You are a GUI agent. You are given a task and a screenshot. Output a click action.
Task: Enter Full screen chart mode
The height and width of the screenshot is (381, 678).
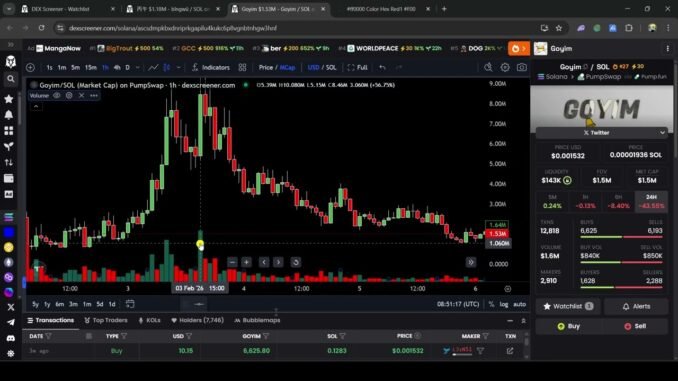(357, 67)
